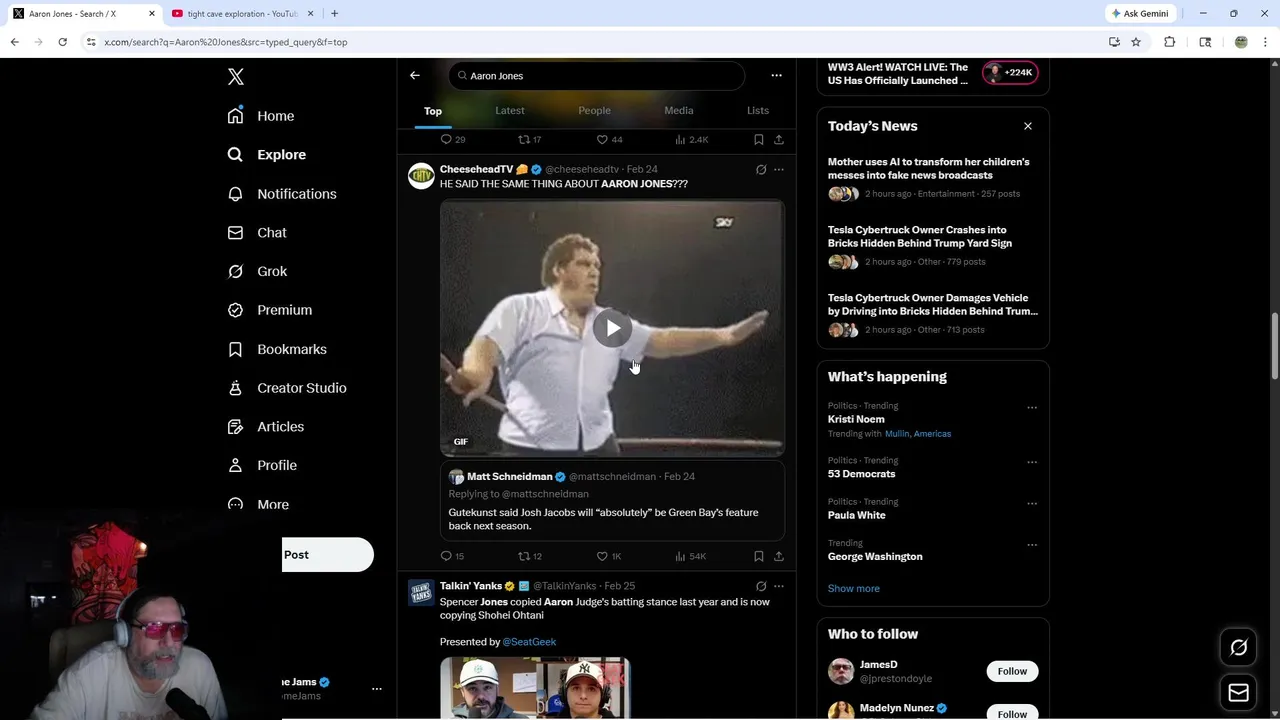The height and width of the screenshot is (720, 1280).
Task: Open CheeseheadTV post more options
Action: [x=779, y=170]
